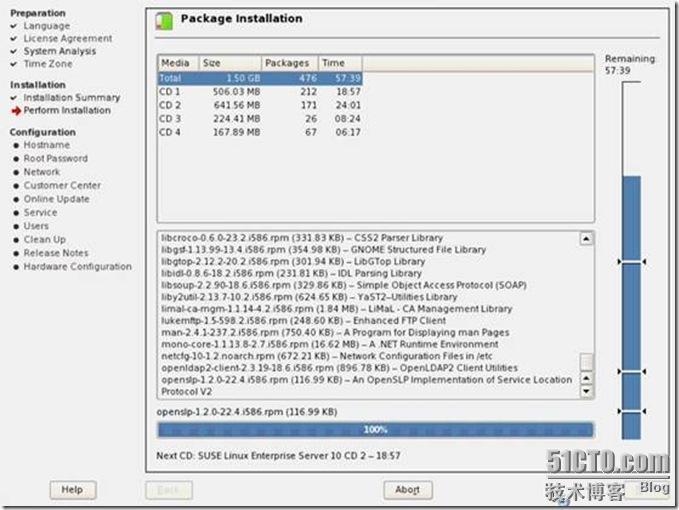The height and width of the screenshot is (510, 679).
Task: Click the bullet beside Root Password
Action: tap(16, 159)
